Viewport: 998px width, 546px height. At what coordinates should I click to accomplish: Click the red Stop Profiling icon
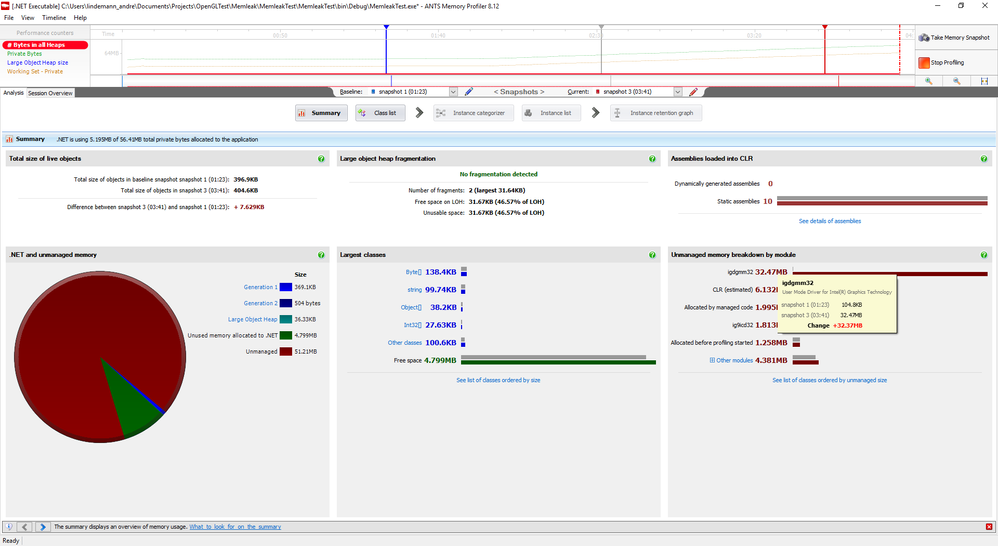[924, 62]
